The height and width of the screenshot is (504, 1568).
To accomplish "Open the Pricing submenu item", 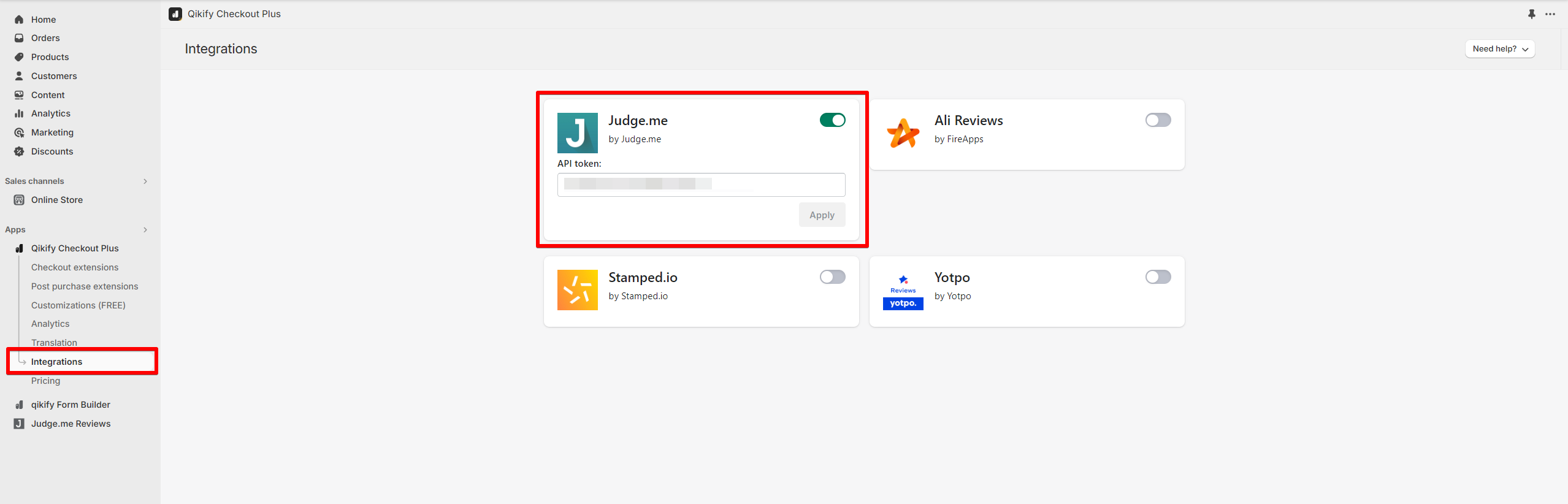I will point(46,381).
